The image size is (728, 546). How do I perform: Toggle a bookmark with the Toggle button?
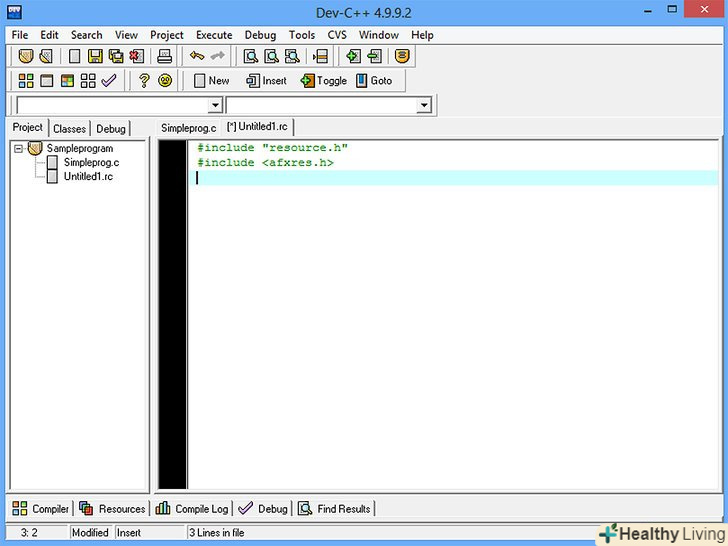(x=324, y=81)
